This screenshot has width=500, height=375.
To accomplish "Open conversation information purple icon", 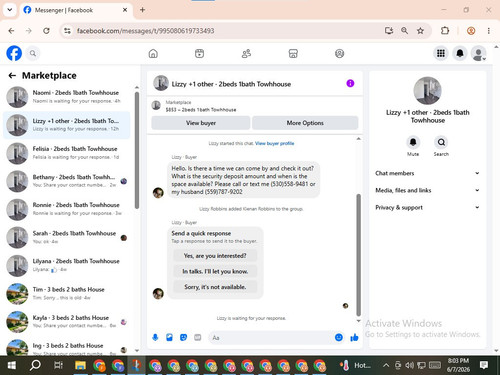I will [x=350, y=83].
